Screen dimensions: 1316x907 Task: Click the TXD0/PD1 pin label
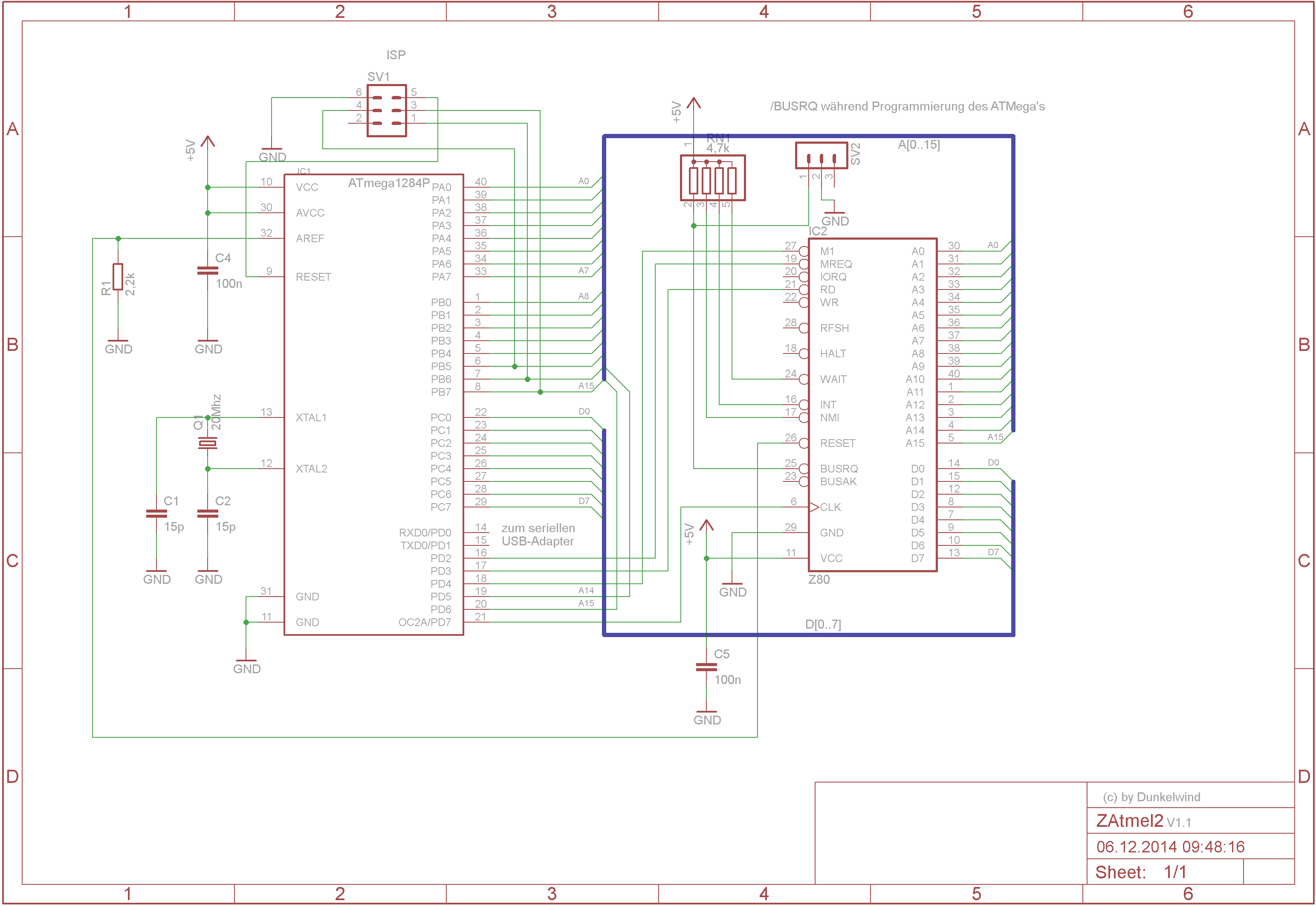point(425,545)
